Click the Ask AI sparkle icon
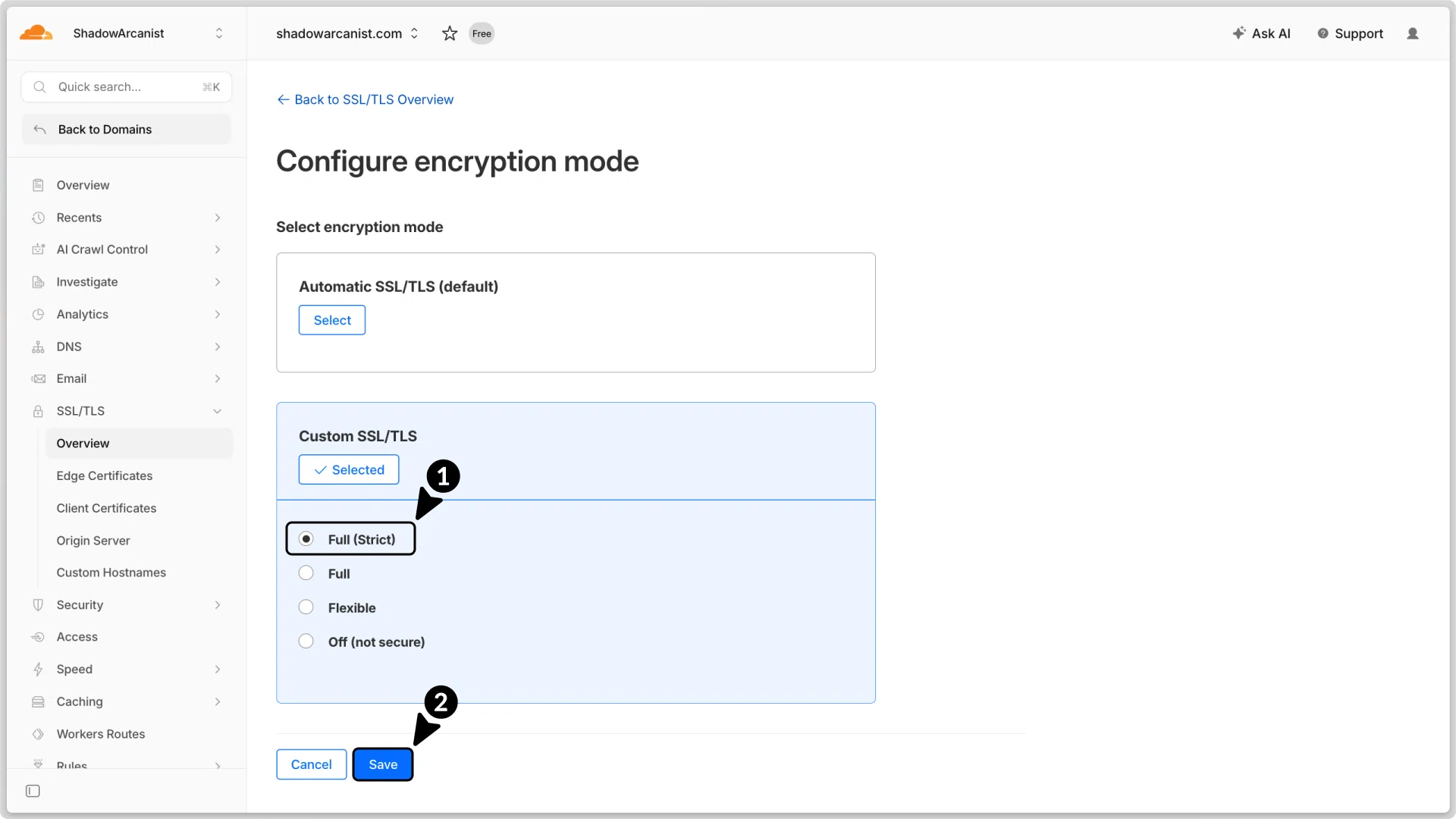Screen dimensions: 1456x819 [1239, 33]
